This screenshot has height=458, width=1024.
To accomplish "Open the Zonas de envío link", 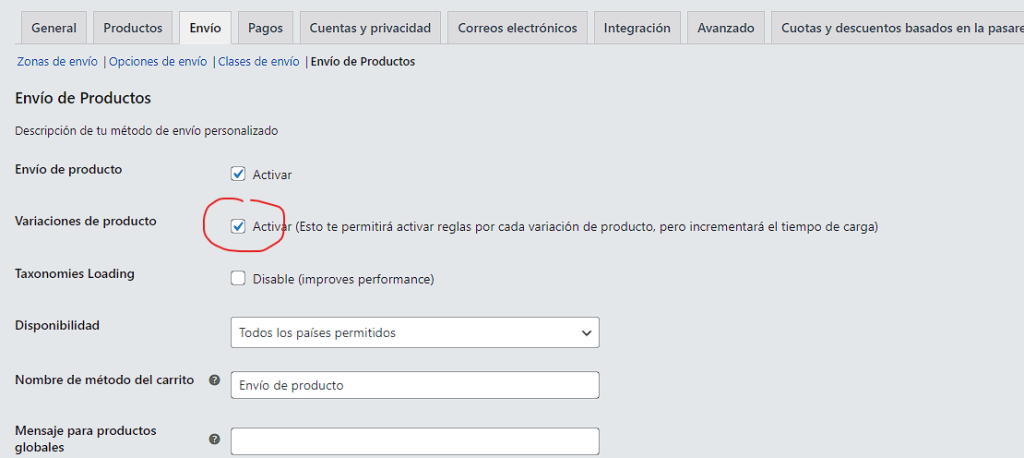I will point(57,62).
